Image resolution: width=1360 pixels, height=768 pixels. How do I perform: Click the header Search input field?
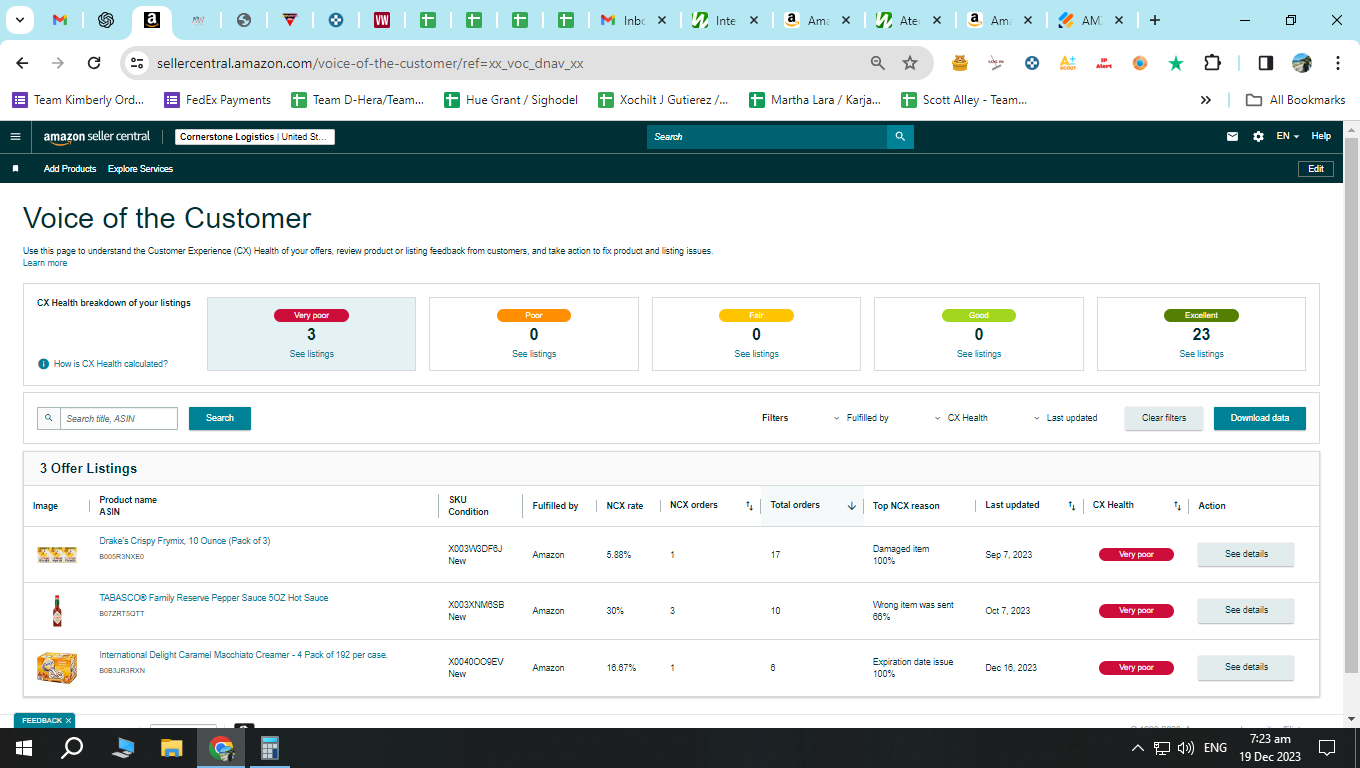coord(767,137)
